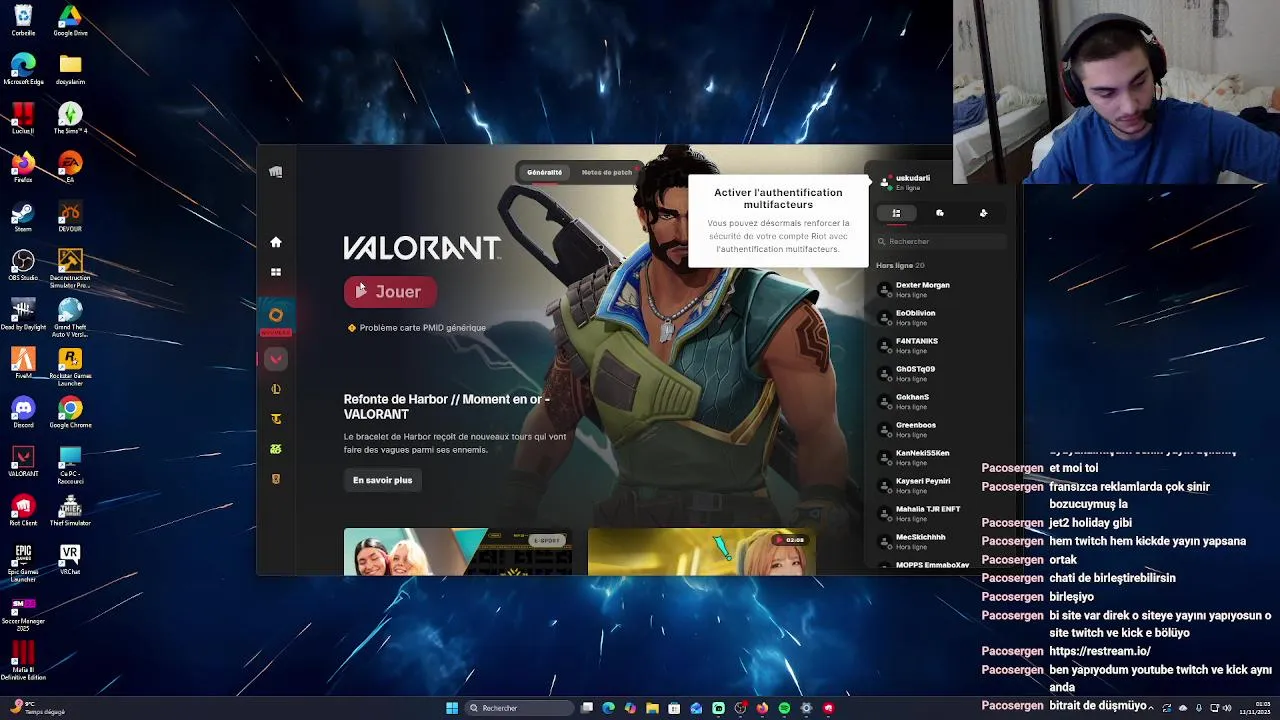Click the friends Rechercher search field
Screen dimensions: 1280x720
click(x=940, y=241)
